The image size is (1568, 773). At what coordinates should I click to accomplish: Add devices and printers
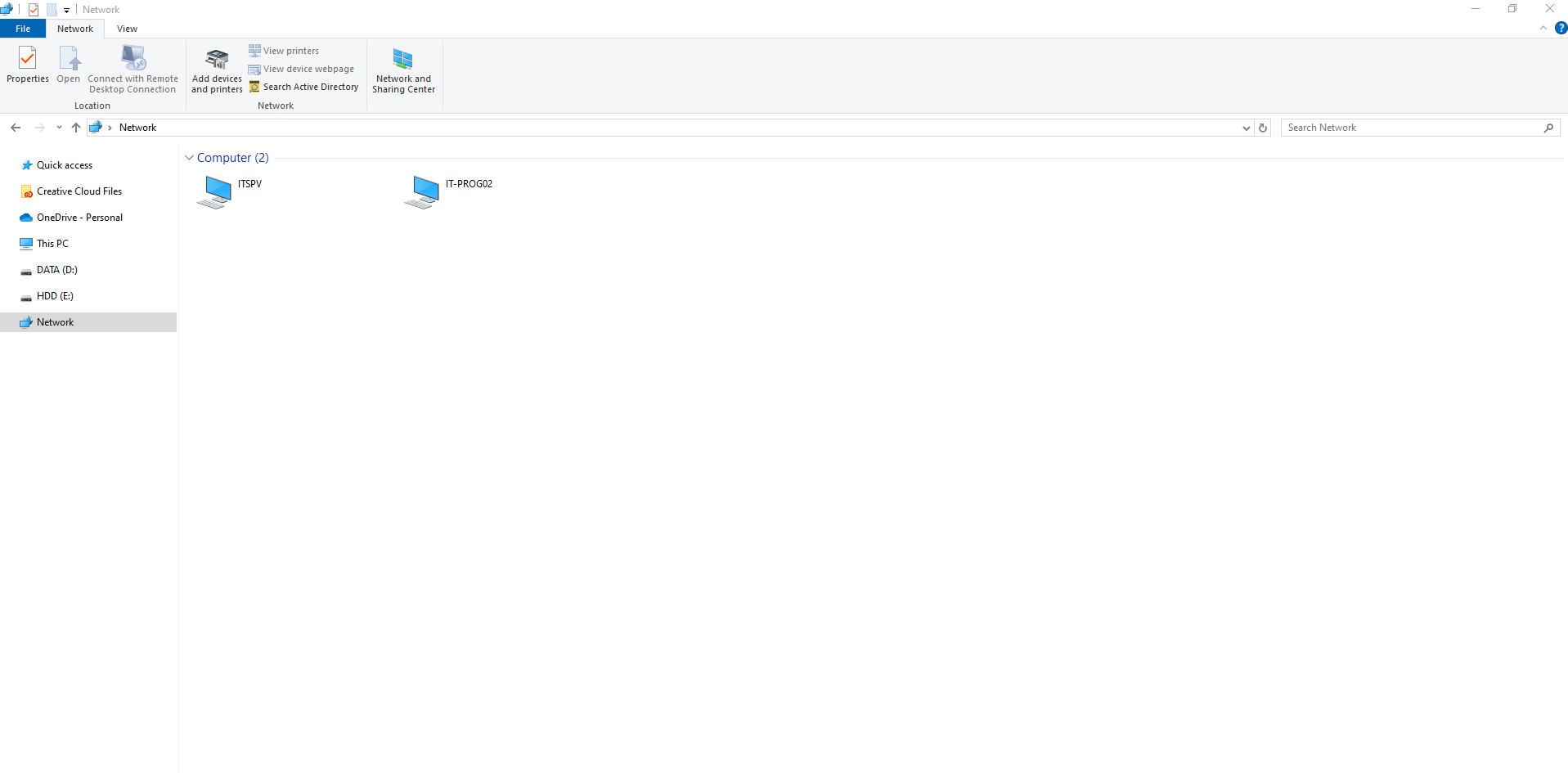click(217, 70)
